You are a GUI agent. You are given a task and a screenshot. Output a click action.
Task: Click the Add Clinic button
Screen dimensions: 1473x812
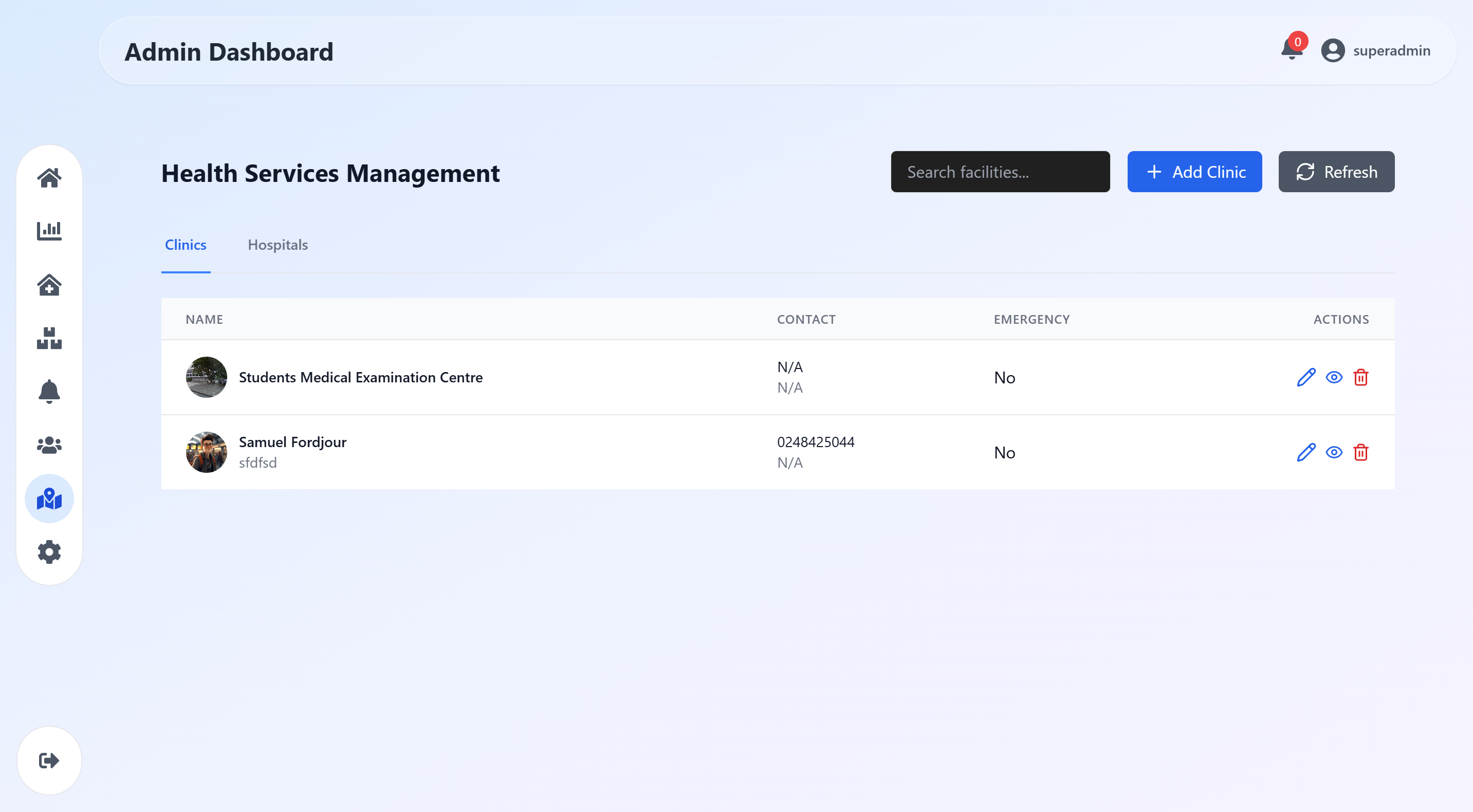point(1194,172)
